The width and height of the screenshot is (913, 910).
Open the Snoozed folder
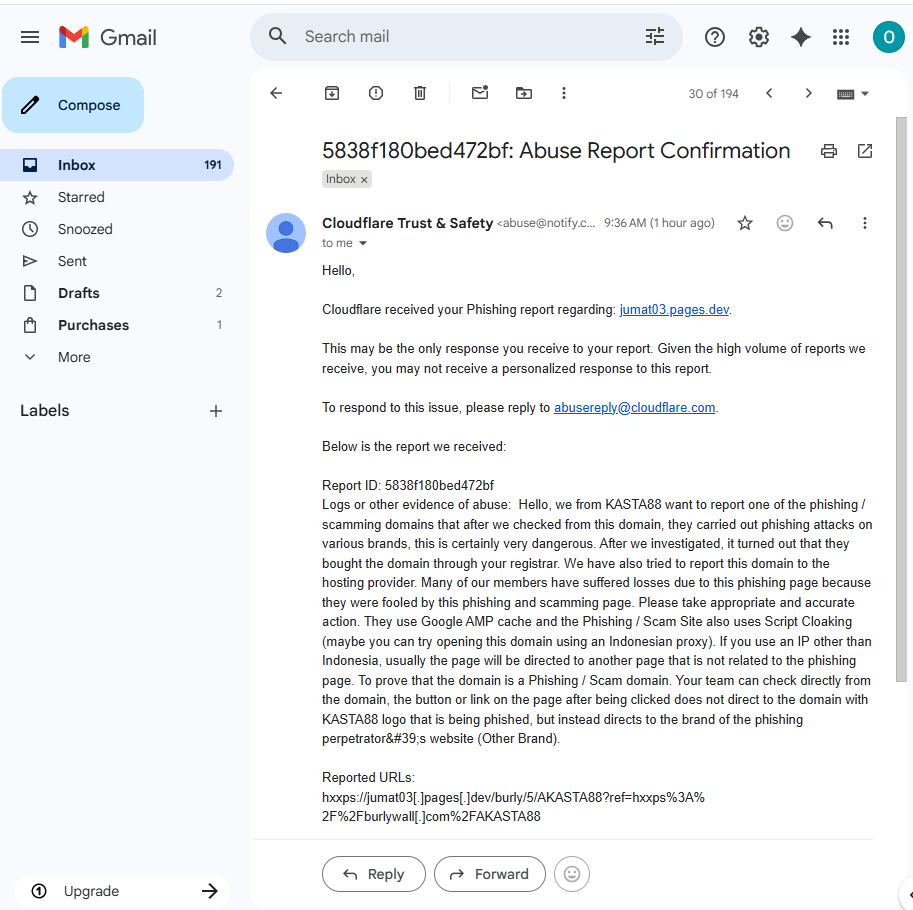[116, 229]
